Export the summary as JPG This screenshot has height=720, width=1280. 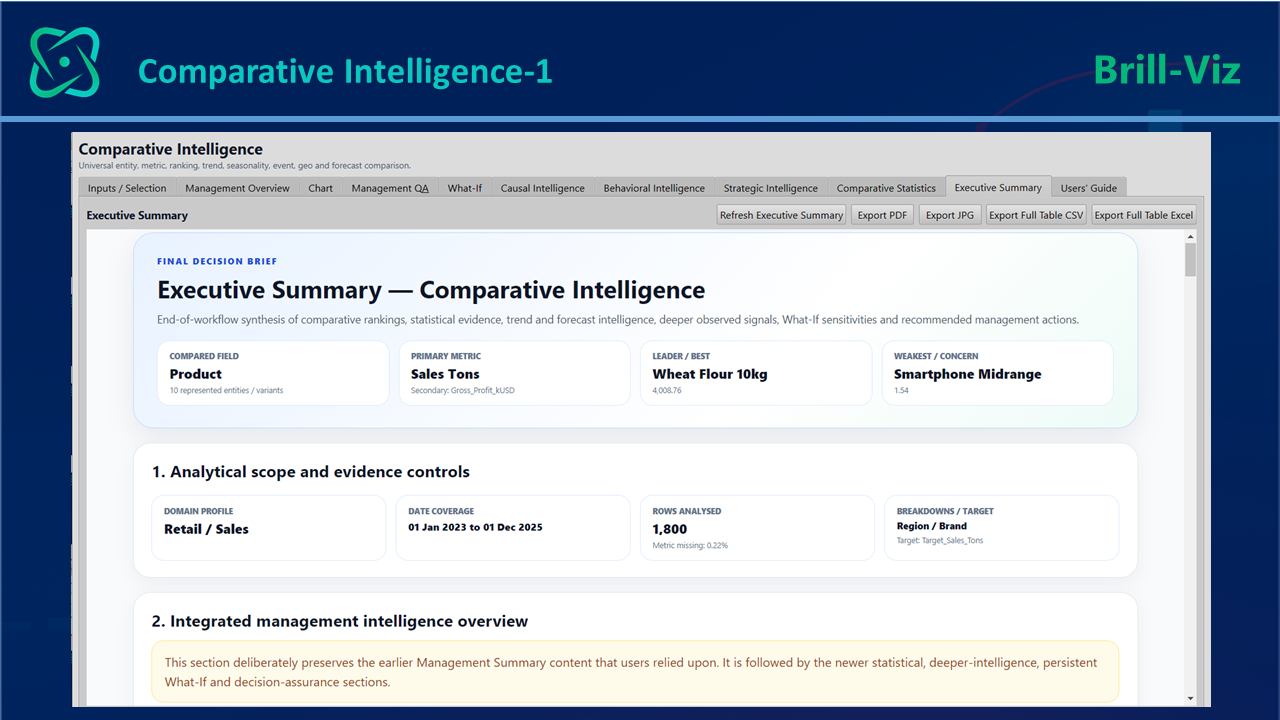(x=950, y=215)
